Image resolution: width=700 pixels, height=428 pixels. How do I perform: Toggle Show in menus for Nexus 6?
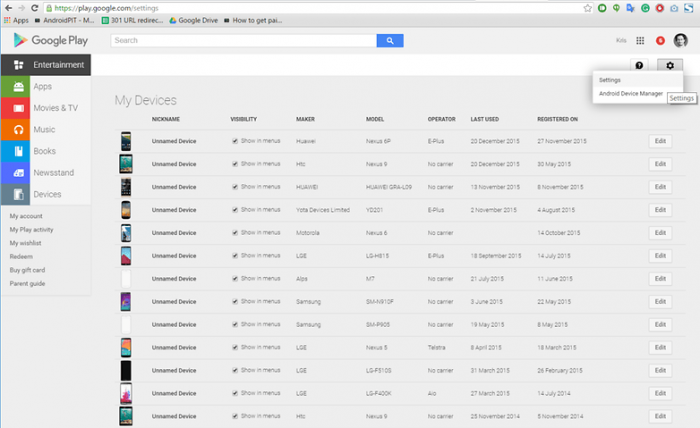click(235, 233)
